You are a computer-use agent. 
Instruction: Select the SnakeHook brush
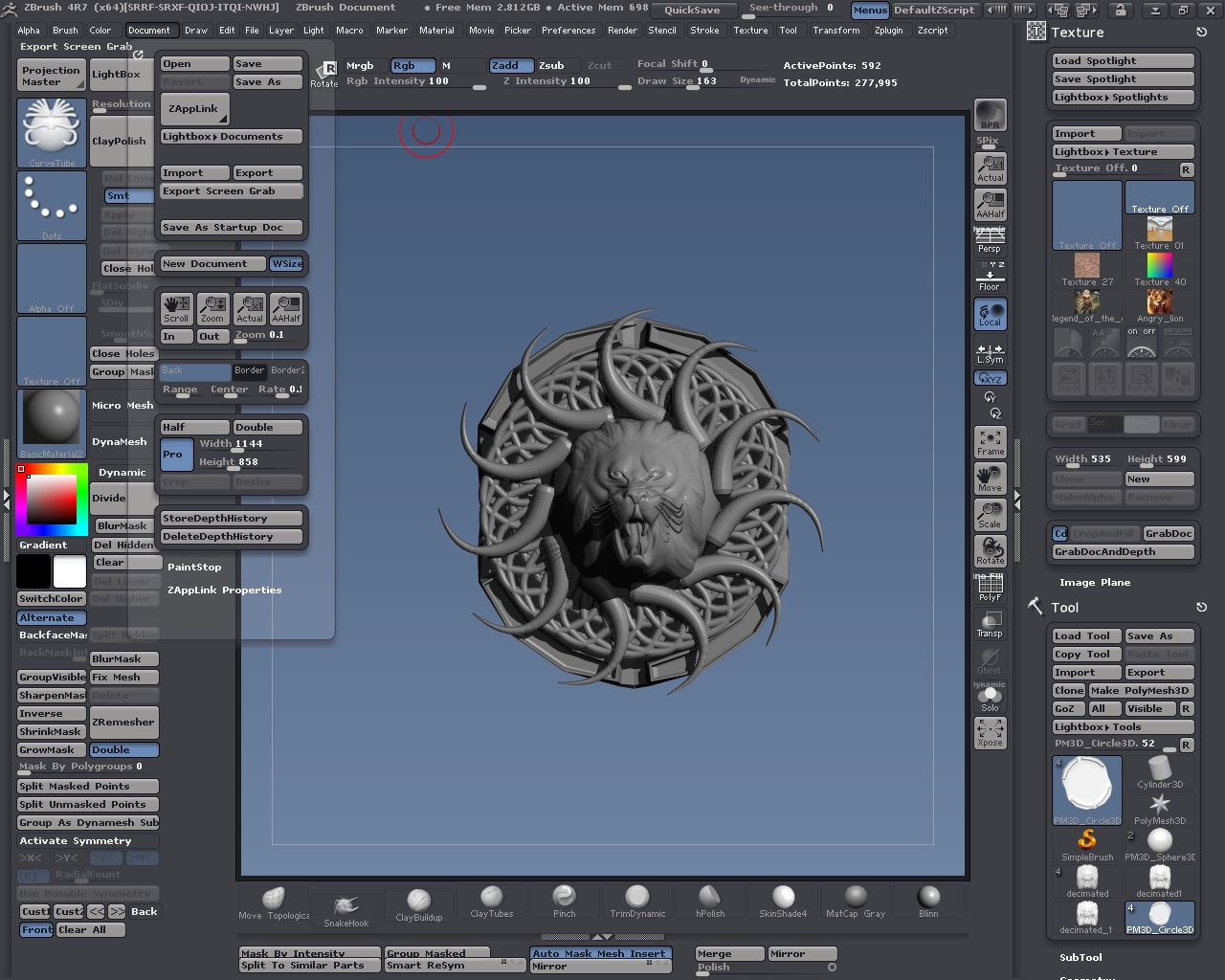346,910
